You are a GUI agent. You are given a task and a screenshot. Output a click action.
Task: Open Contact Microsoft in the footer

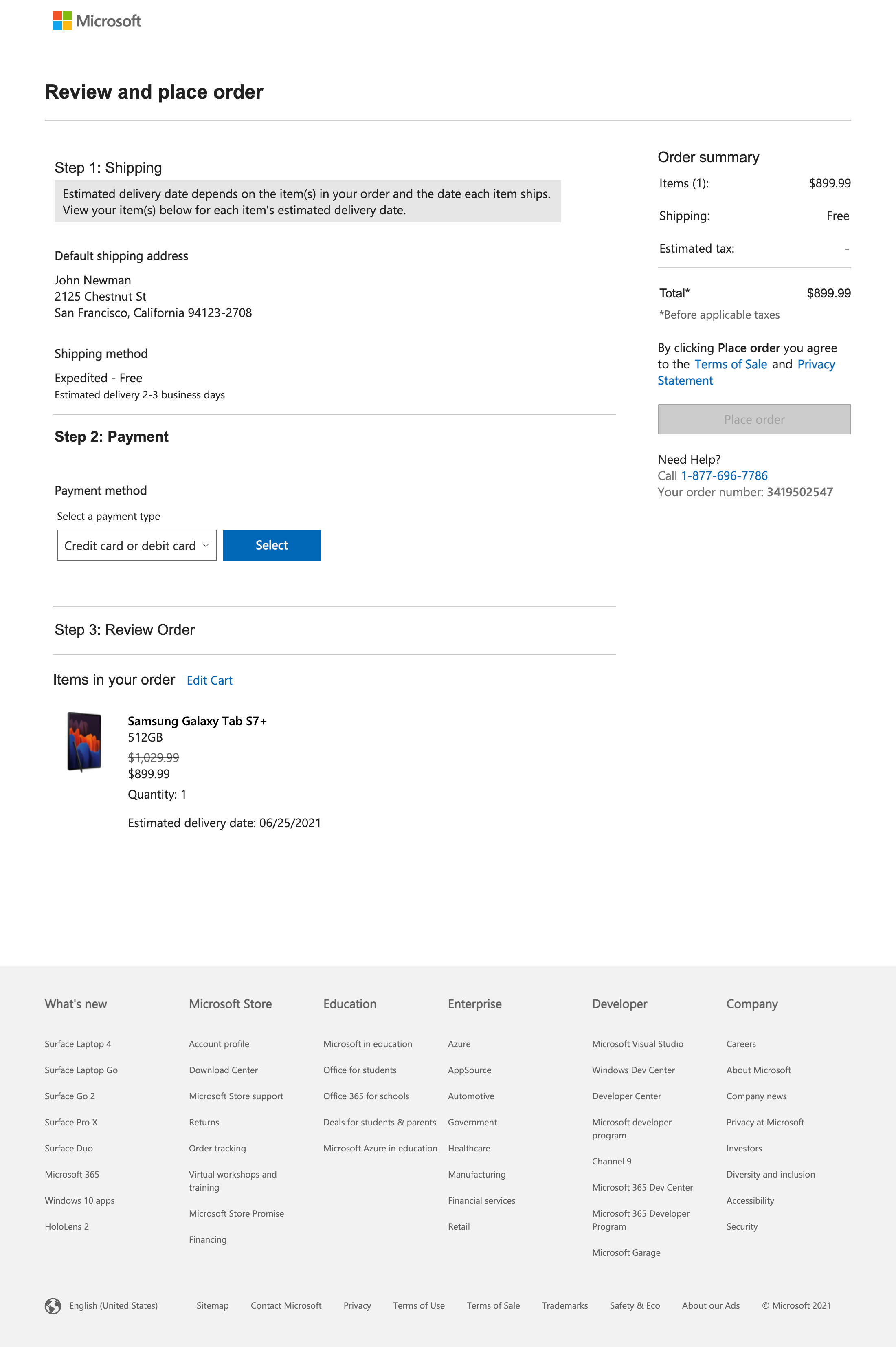coord(286,1305)
